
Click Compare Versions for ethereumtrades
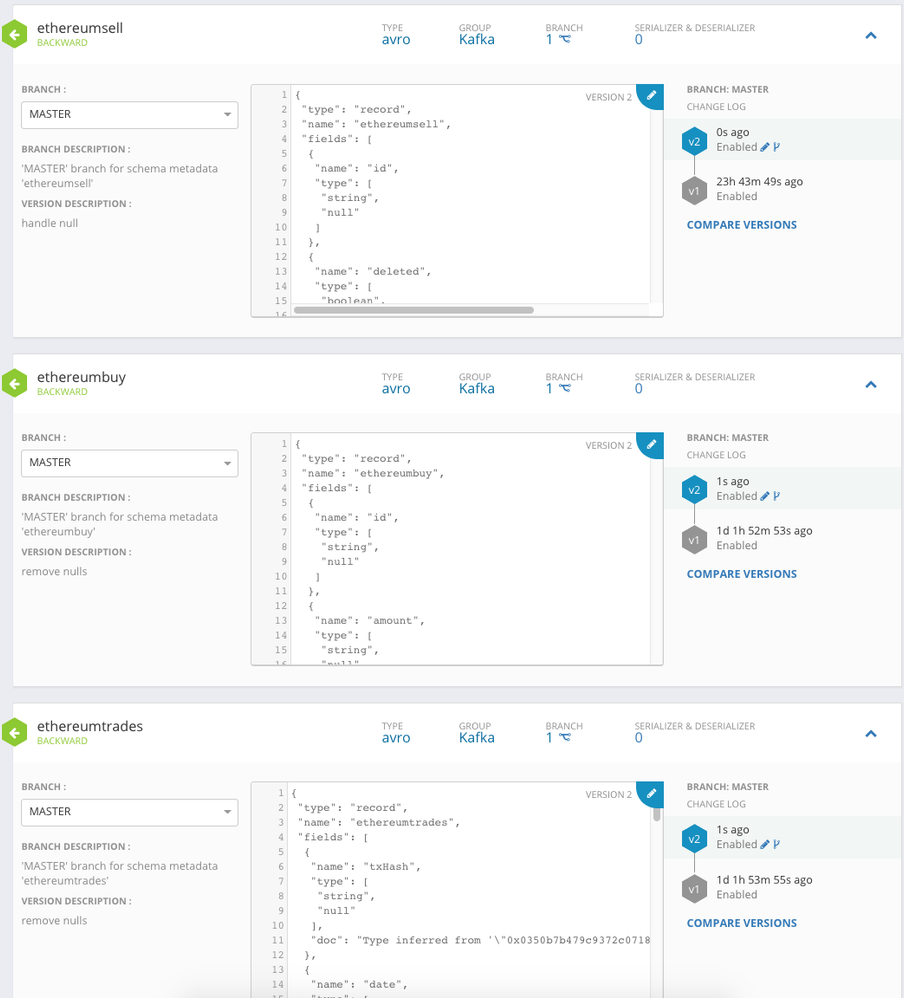tap(741, 923)
